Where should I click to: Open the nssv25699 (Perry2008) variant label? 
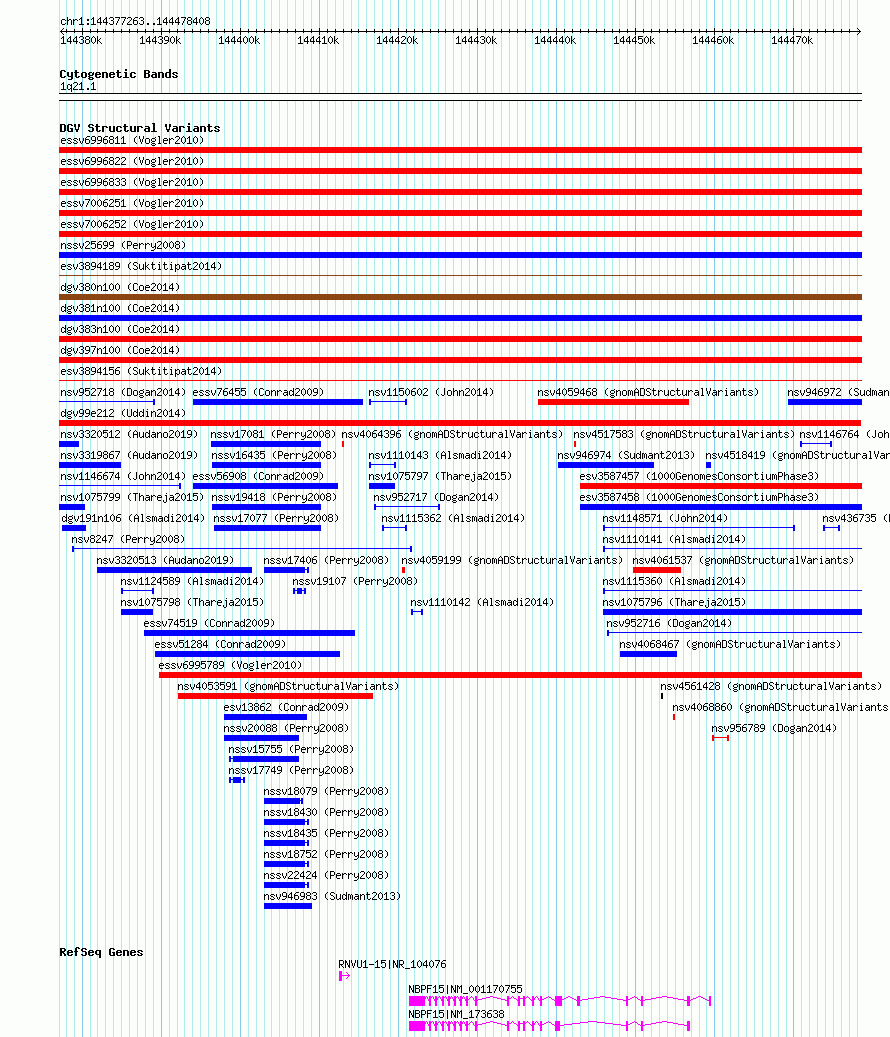[x=123, y=245]
